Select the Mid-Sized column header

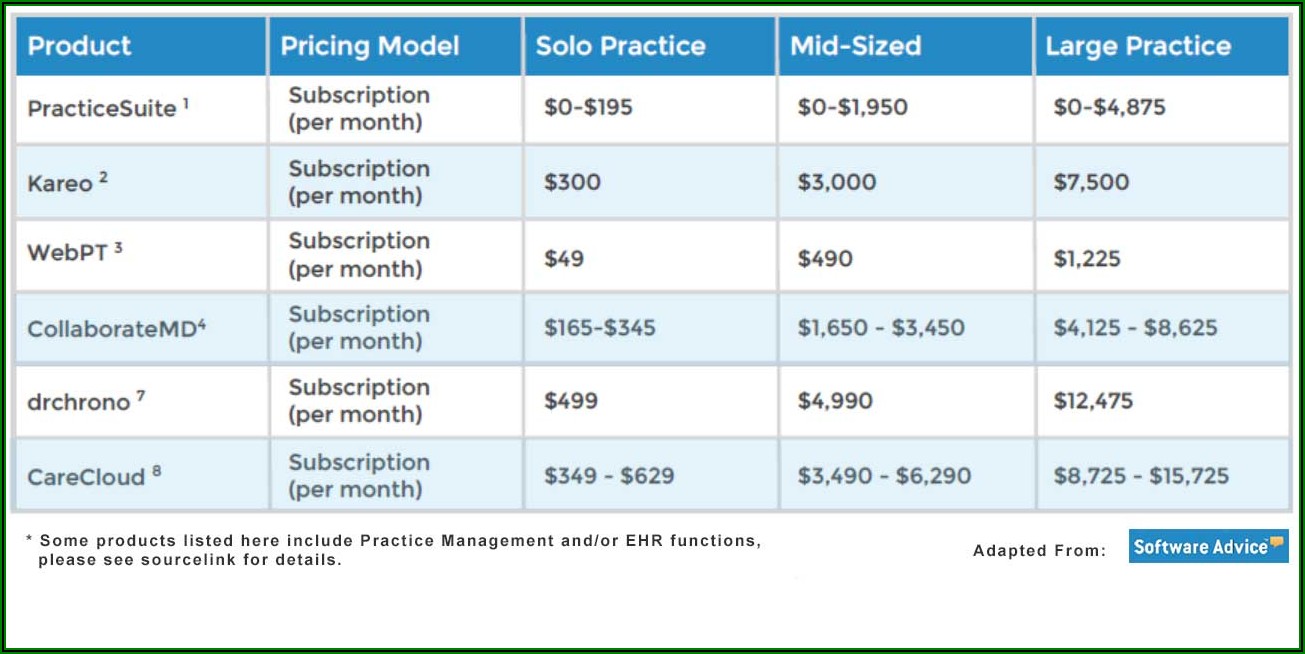pos(855,46)
